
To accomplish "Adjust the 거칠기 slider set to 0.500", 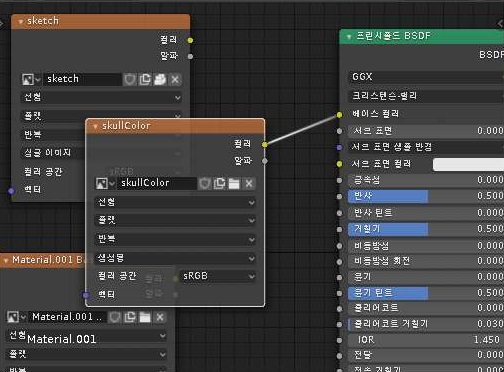I will point(426,229).
